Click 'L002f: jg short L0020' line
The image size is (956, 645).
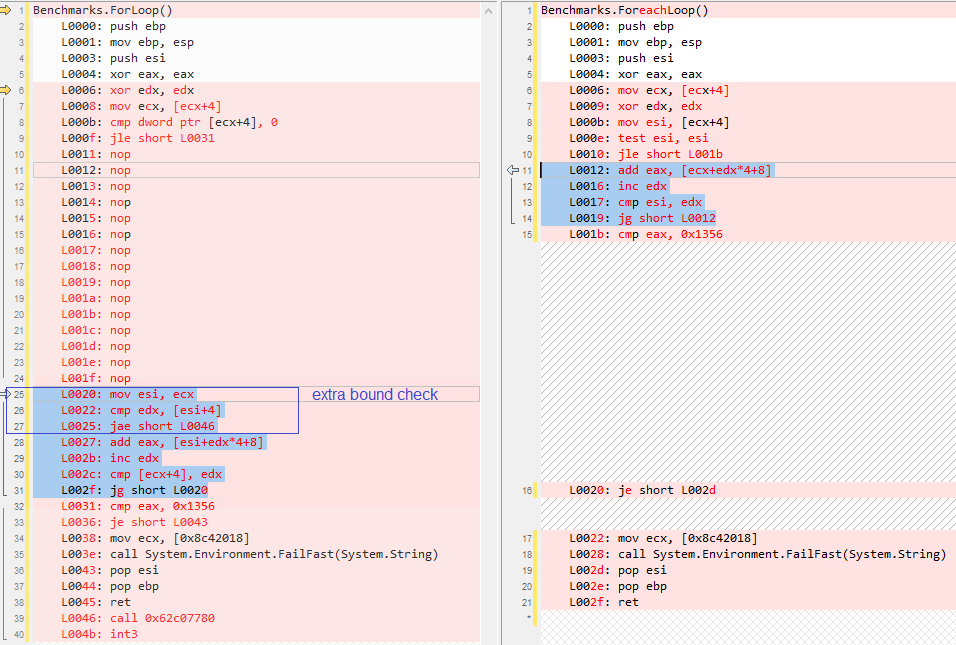[134, 490]
